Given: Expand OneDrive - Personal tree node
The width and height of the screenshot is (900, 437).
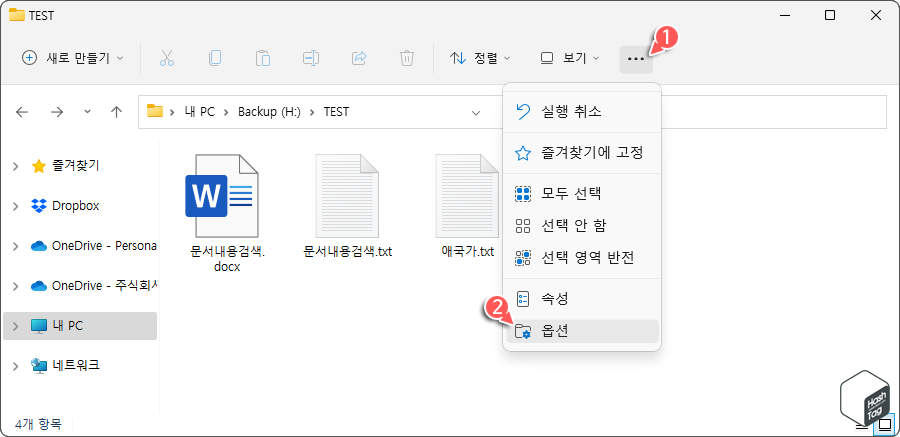Looking at the screenshot, I should coord(15,246).
